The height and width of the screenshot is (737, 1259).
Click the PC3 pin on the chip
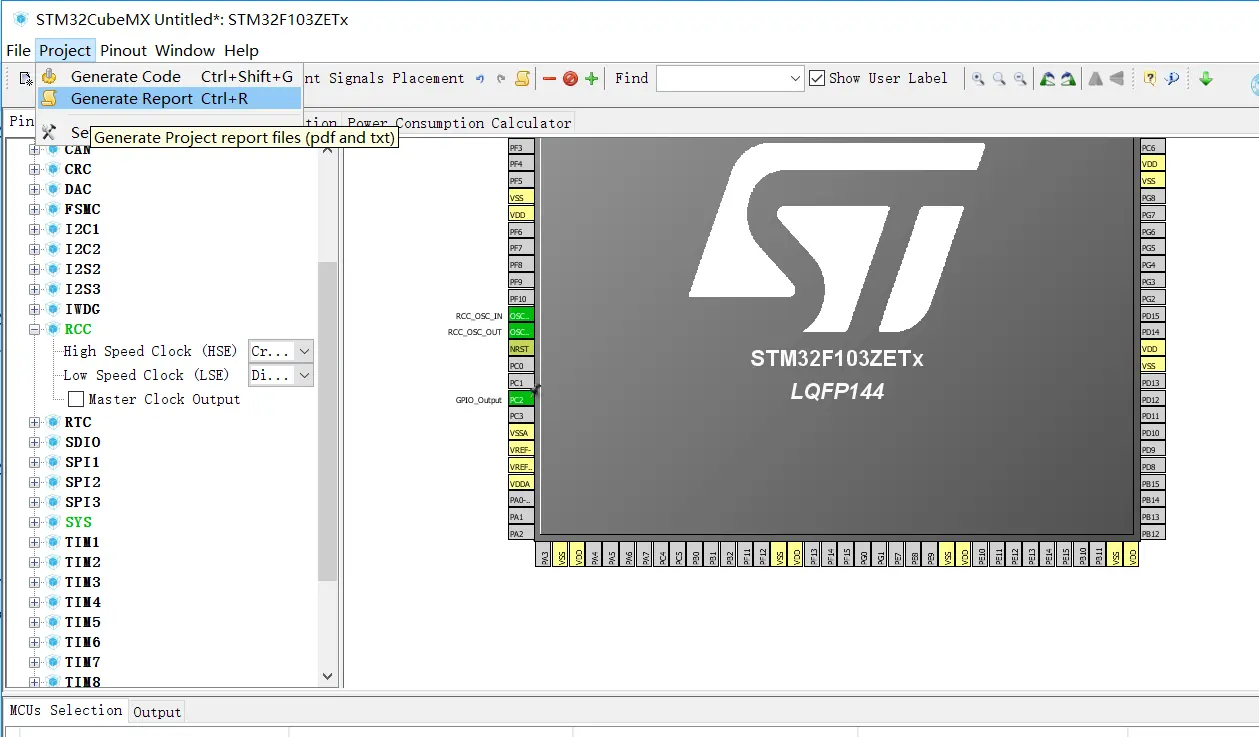click(x=521, y=416)
